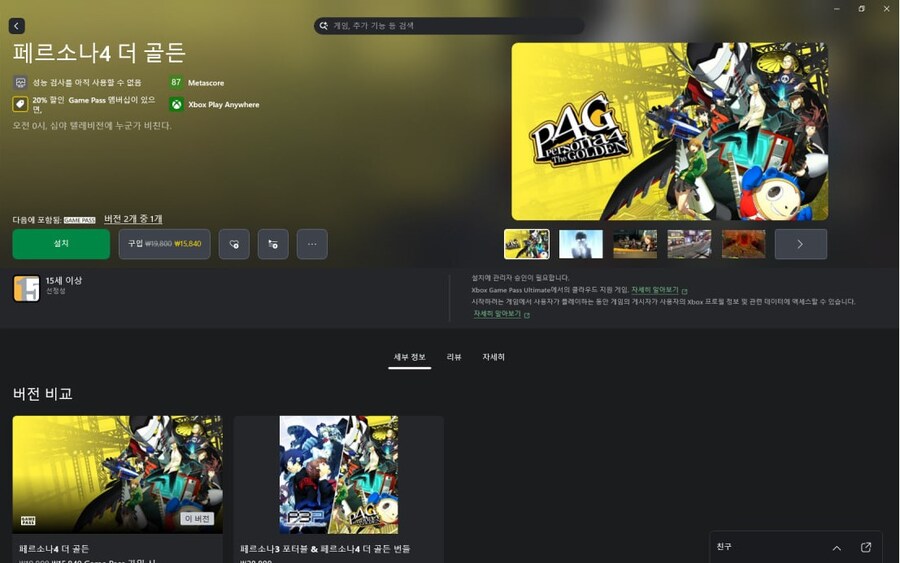Viewport: 900px width, 563px height.
Task: Open the '버전 2개 중 1개' versions link
Action: 133,219
